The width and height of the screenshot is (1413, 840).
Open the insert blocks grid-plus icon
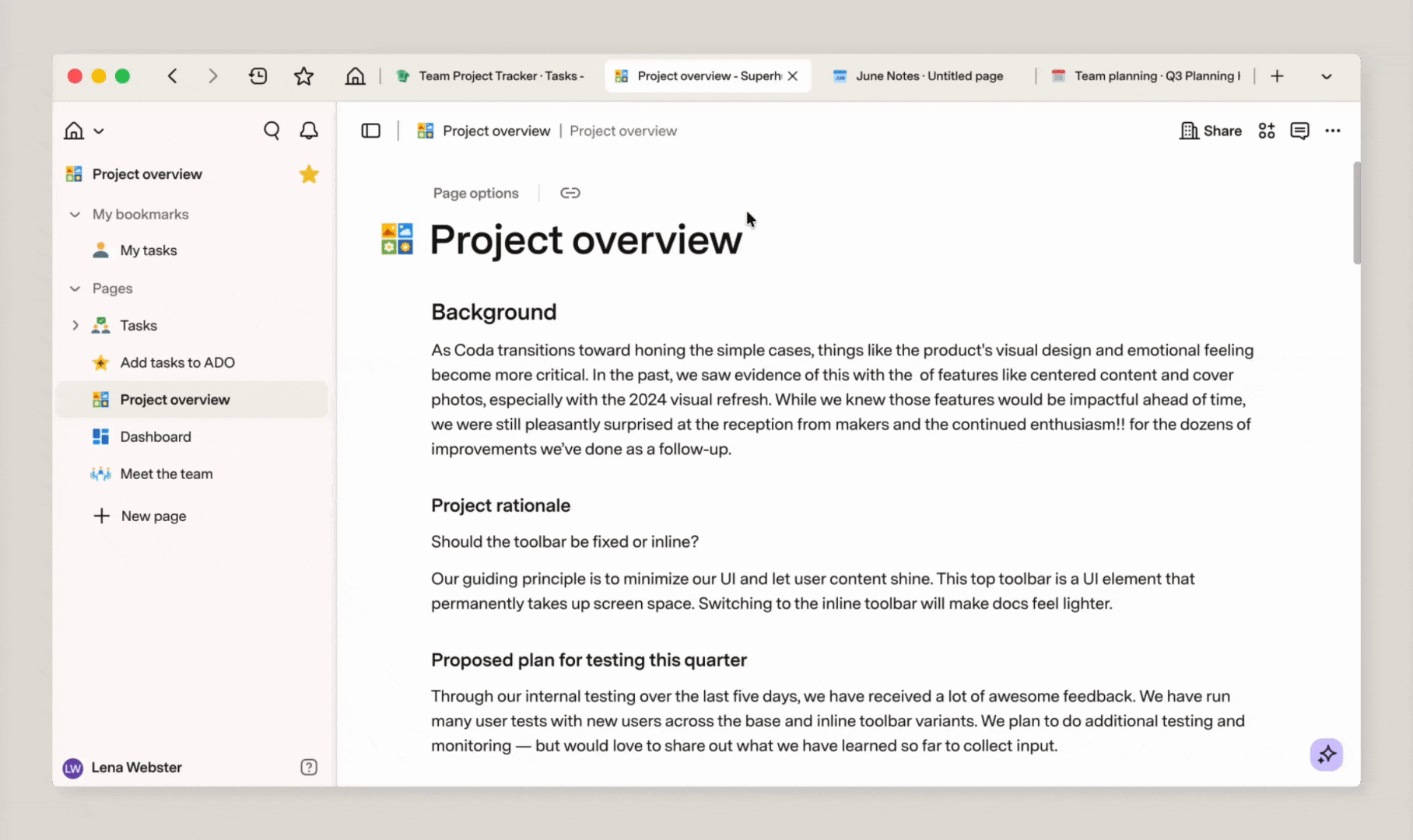1267,131
